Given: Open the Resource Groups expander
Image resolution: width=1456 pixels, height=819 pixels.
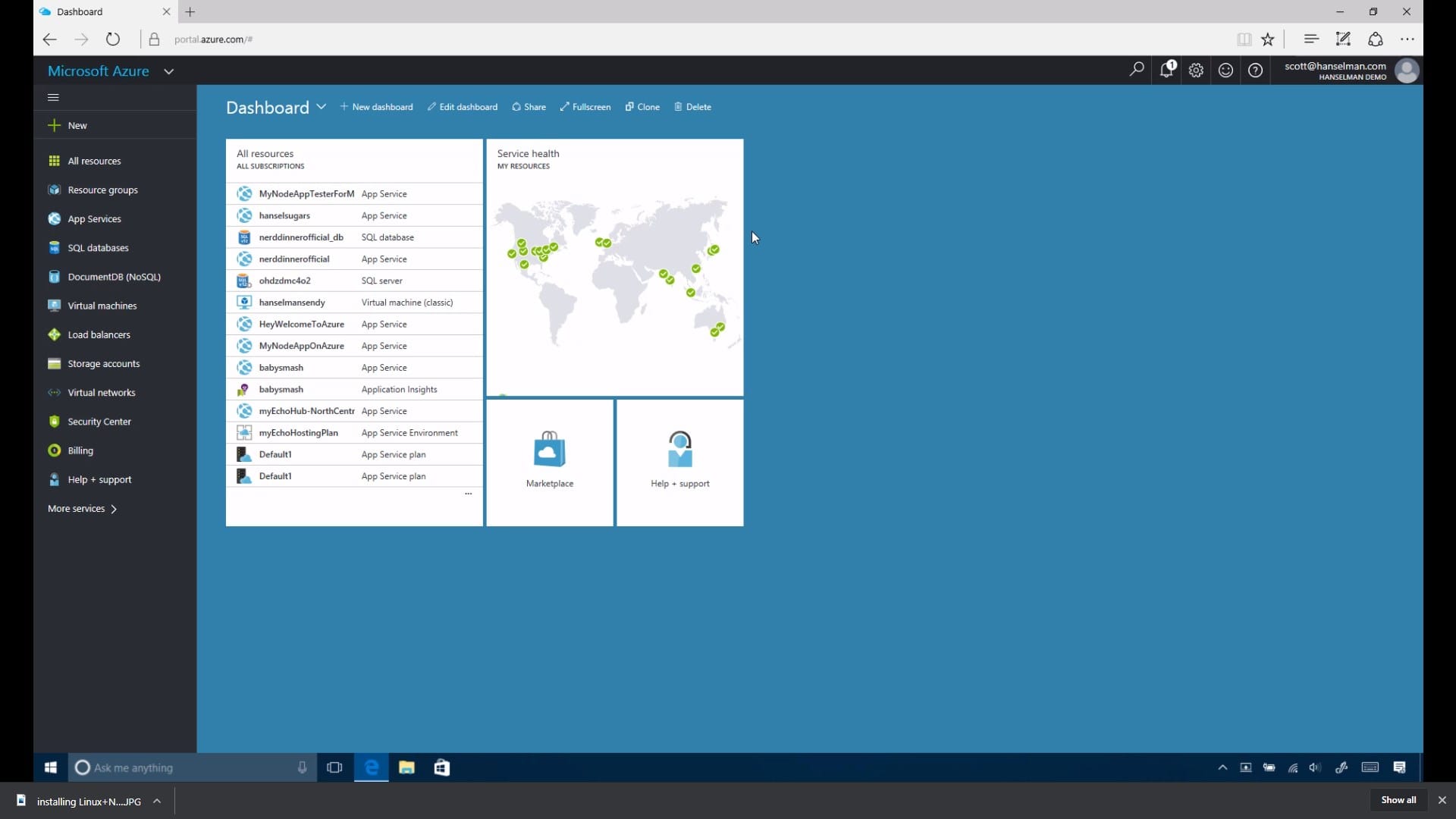Looking at the screenshot, I should [102, 190].
